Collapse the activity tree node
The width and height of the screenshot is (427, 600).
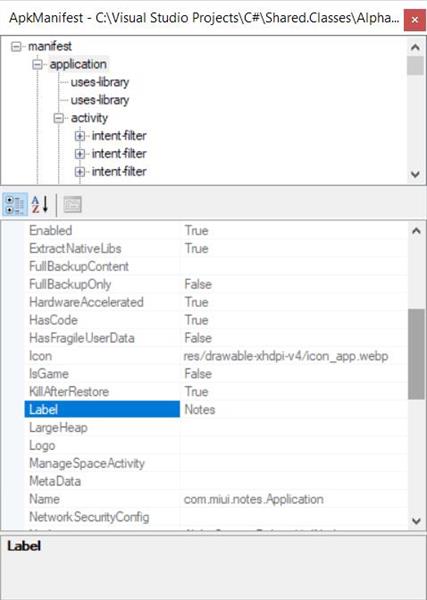tap(59, 118)
